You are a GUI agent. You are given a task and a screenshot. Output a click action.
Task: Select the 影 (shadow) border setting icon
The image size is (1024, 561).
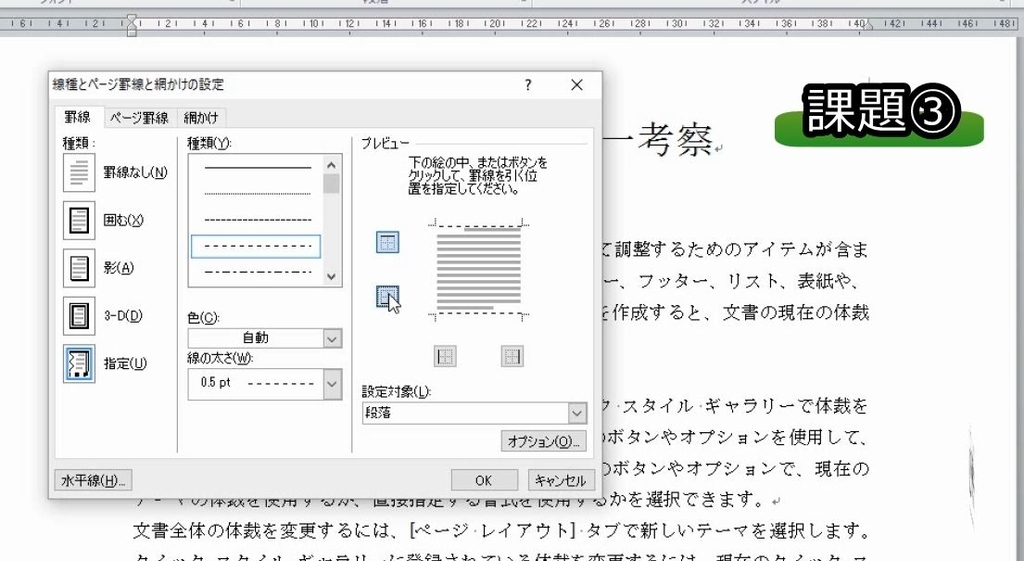(x=79, y=268)
